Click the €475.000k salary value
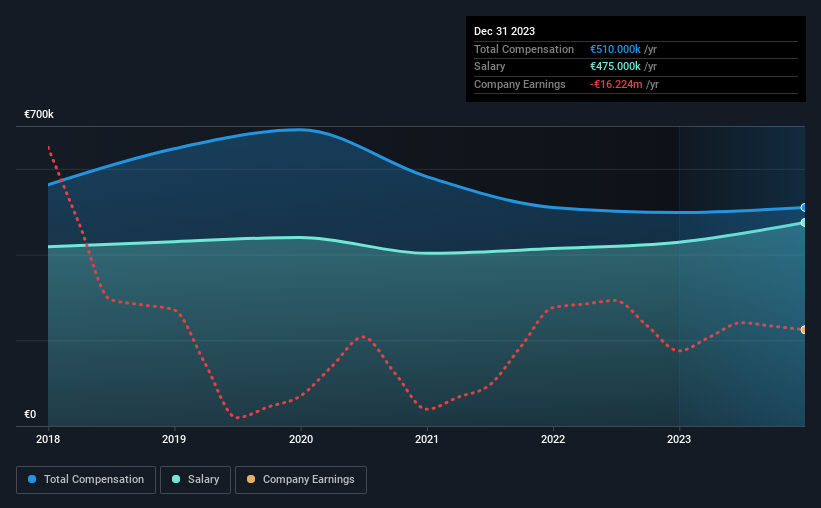The image size is (821, 508). [x=615, y=67]
